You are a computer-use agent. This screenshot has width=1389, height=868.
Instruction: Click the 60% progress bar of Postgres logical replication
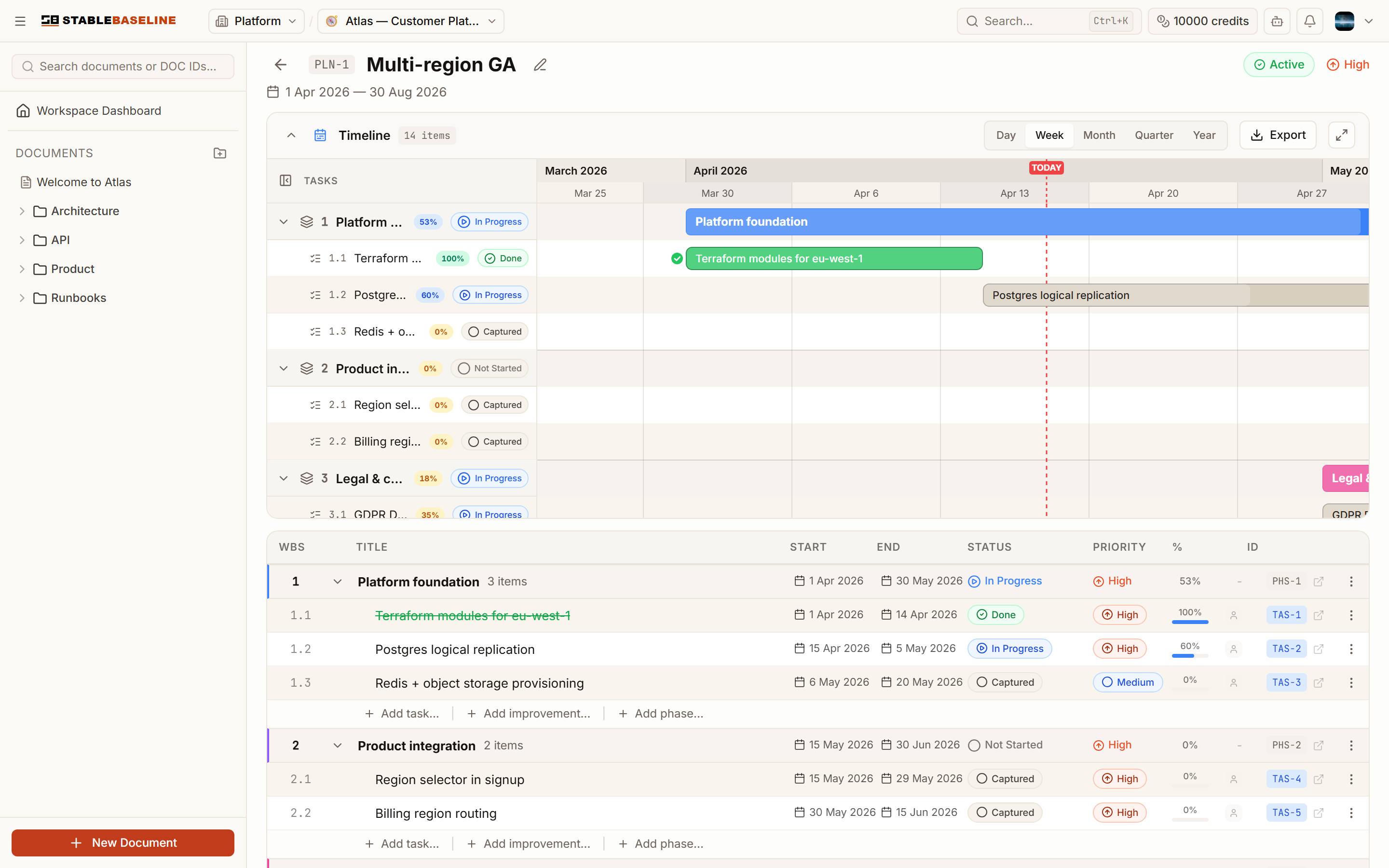[1190, 656]
